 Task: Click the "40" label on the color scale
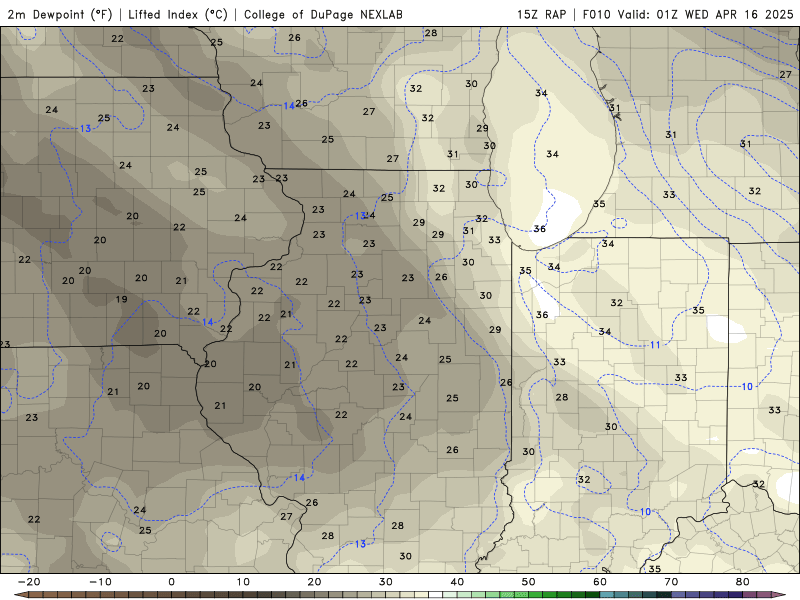click(457, 582)
